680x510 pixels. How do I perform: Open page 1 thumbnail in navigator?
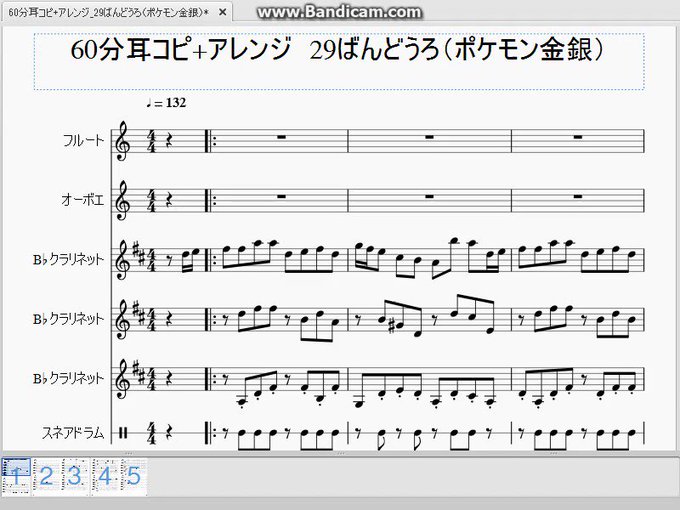point(16,476)
